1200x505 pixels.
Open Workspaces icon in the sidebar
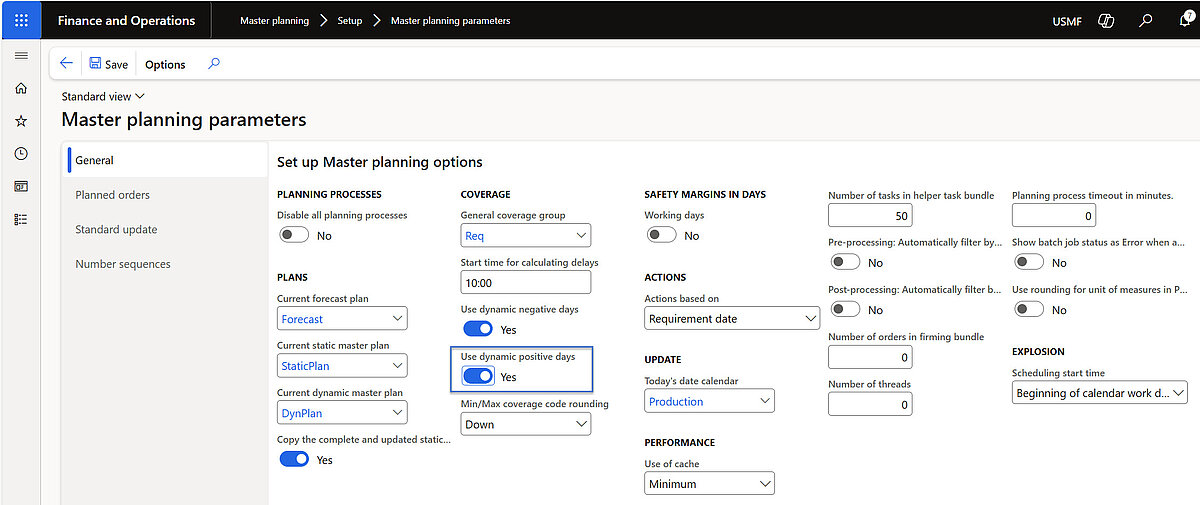[x=21, y=186]
